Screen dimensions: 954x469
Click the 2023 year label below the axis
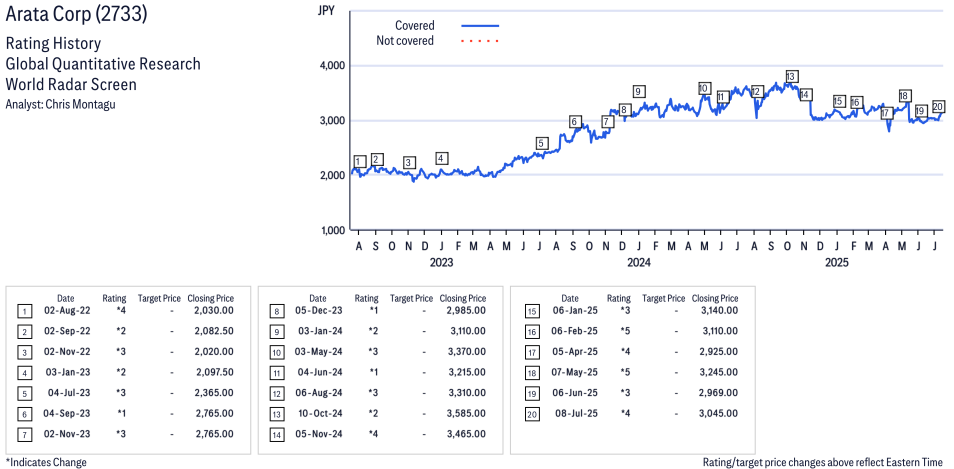point(441,263)
